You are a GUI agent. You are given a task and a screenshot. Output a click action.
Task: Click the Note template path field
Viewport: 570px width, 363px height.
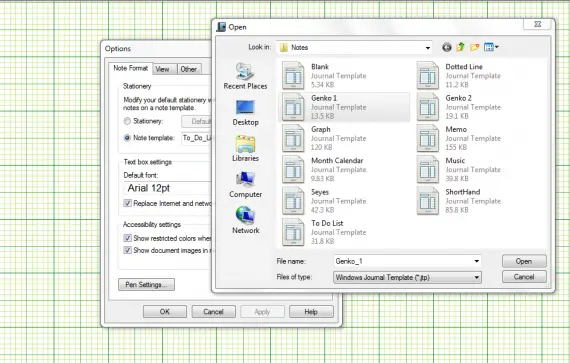click(197, 138)
